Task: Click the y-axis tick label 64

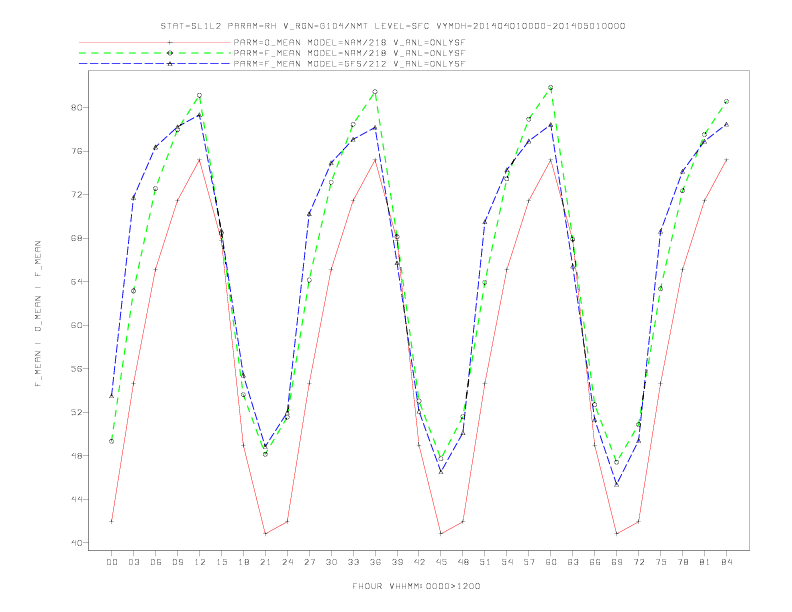Action: pos(76,281)
